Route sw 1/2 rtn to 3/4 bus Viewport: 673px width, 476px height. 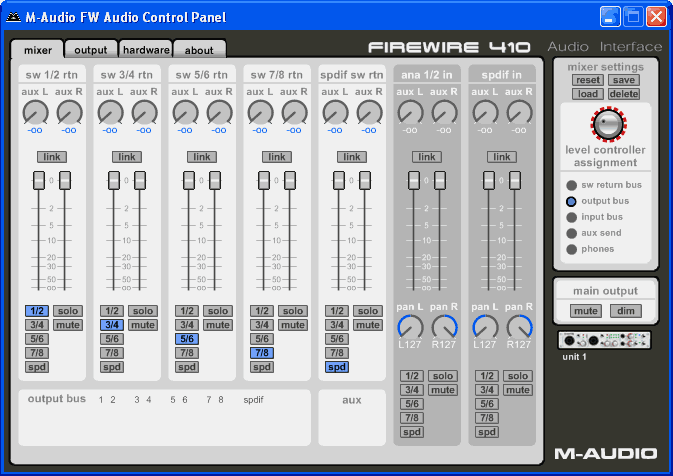(x=37, y=325)
